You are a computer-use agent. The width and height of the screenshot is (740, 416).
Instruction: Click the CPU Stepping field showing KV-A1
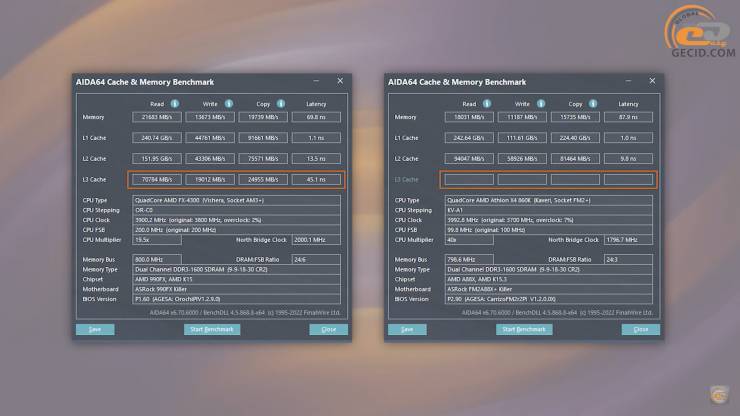pos(548,210)
